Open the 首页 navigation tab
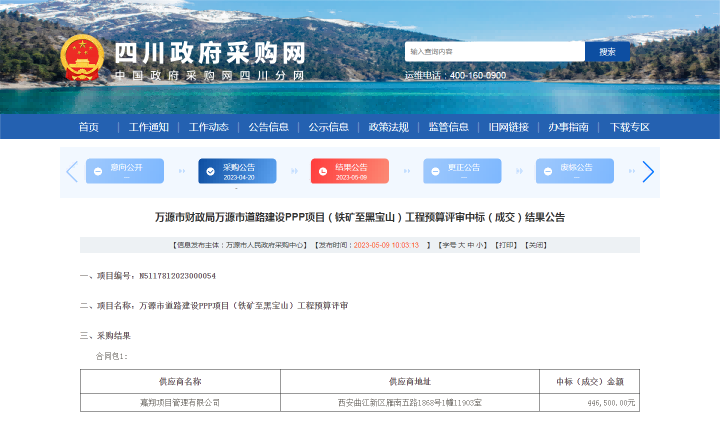 tap(89, 127)
